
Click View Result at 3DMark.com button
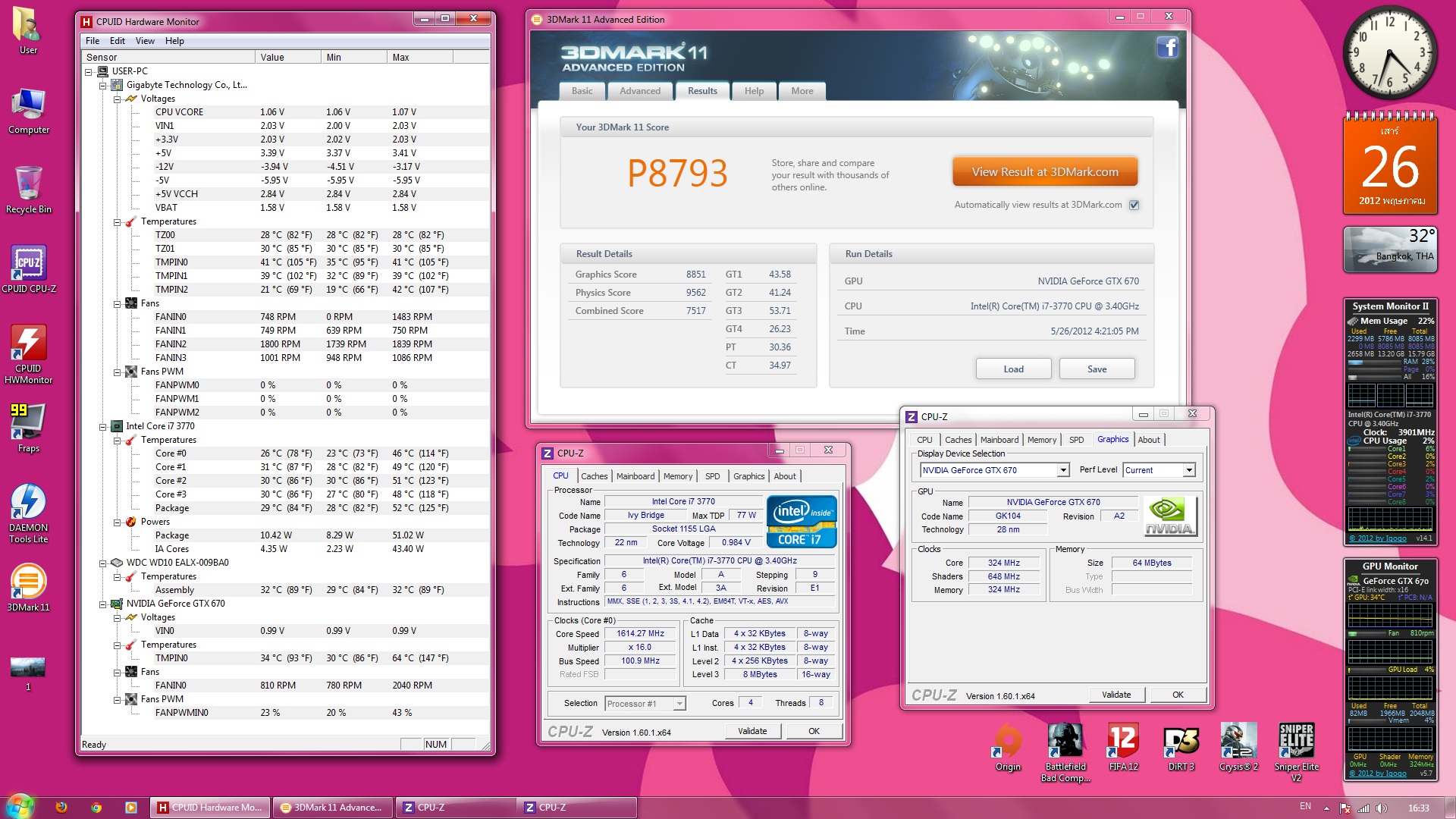1044,172
